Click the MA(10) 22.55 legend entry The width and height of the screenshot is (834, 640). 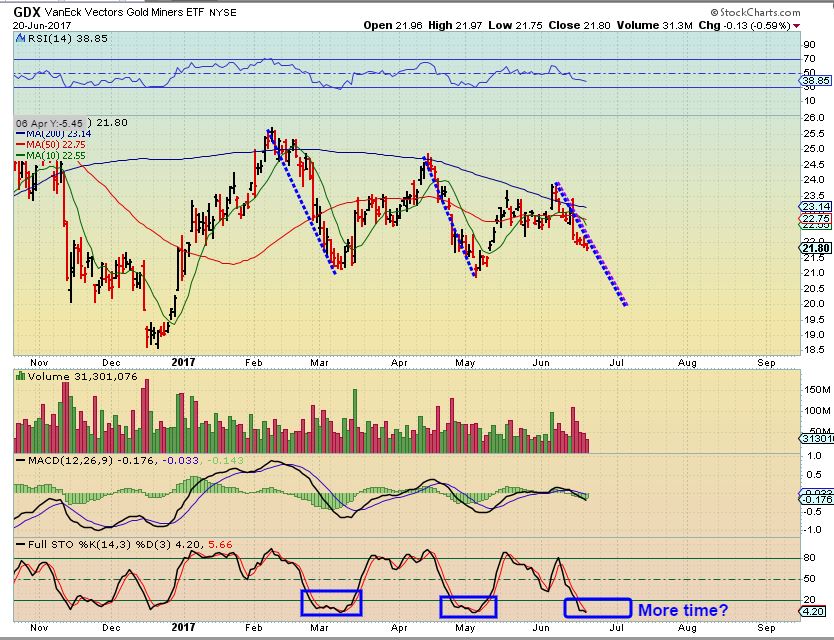(x=51, y=156)
